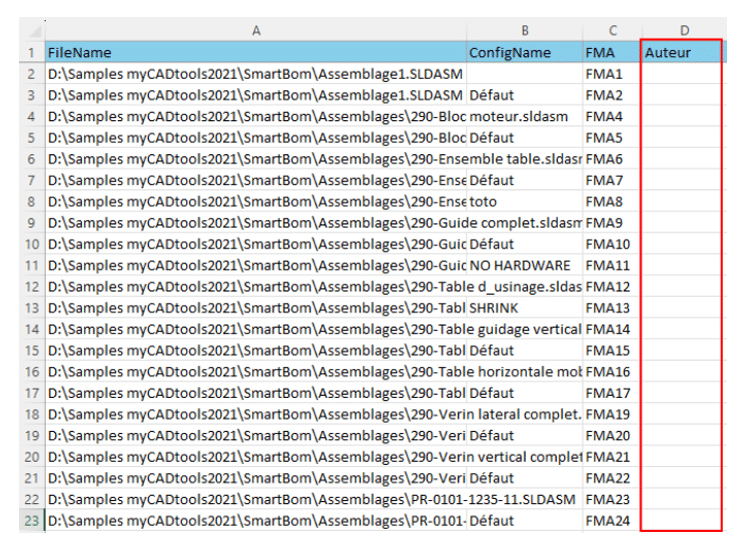Click cell FMA6
Screen dimensions: 747x552
click(x=612, y=159)
